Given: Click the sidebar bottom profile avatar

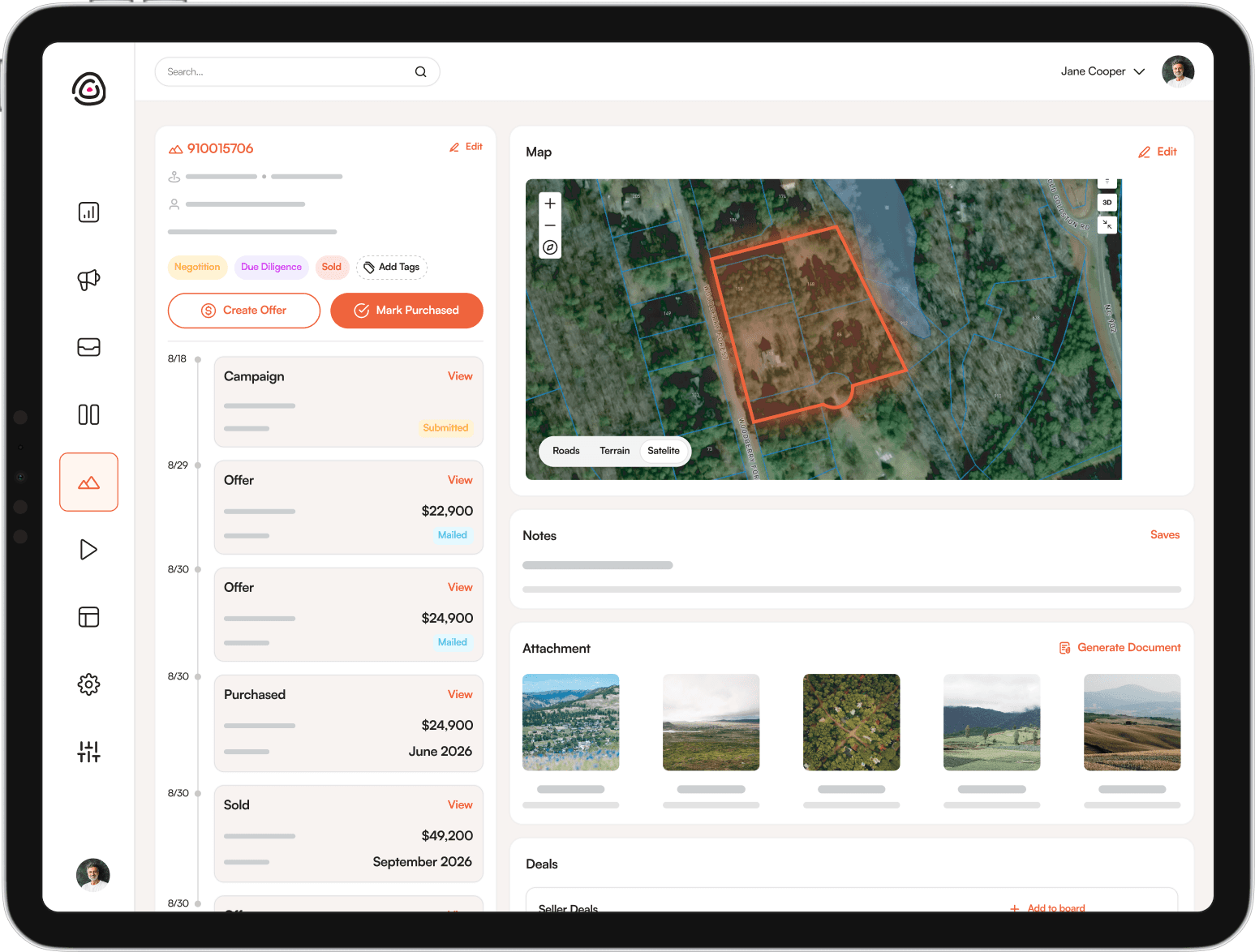Looking at the screenshot, I should 93,875.
